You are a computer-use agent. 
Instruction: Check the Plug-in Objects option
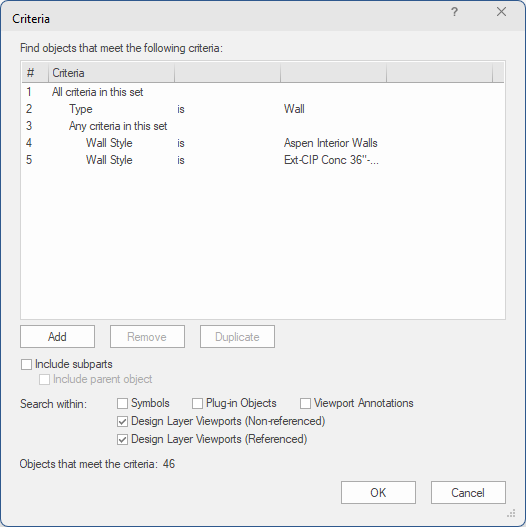point(197,403)
